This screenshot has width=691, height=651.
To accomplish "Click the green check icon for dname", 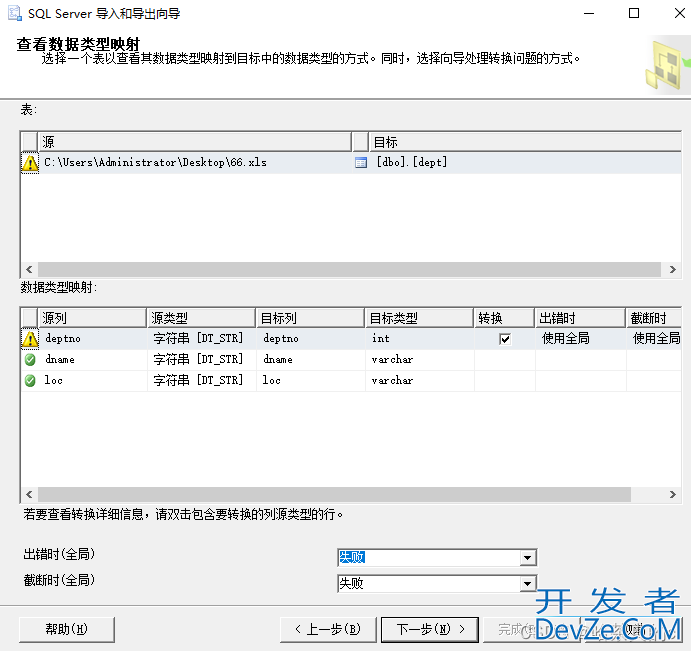I will [30, 360].
